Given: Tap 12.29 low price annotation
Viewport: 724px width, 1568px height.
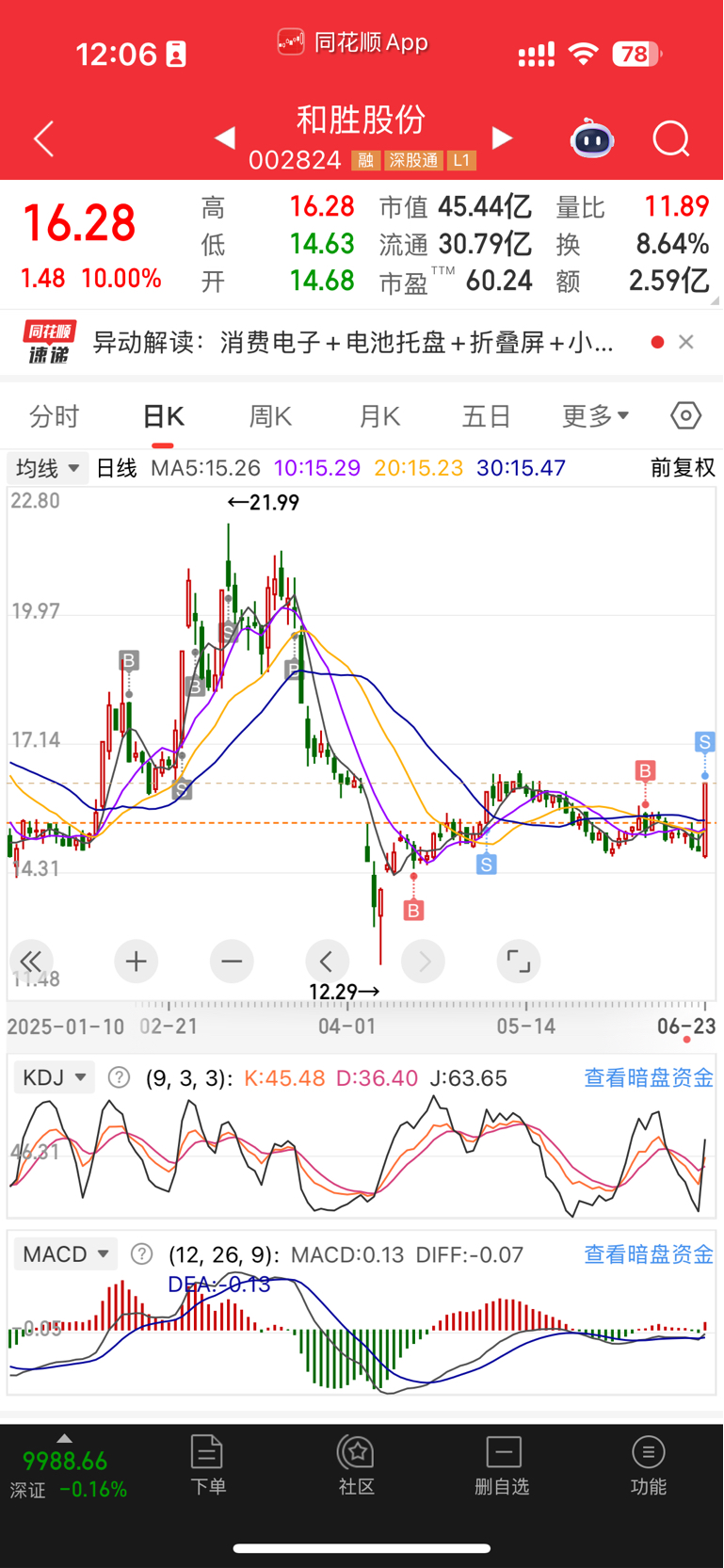Looking at the screenshot, I should tap(345, 992).
